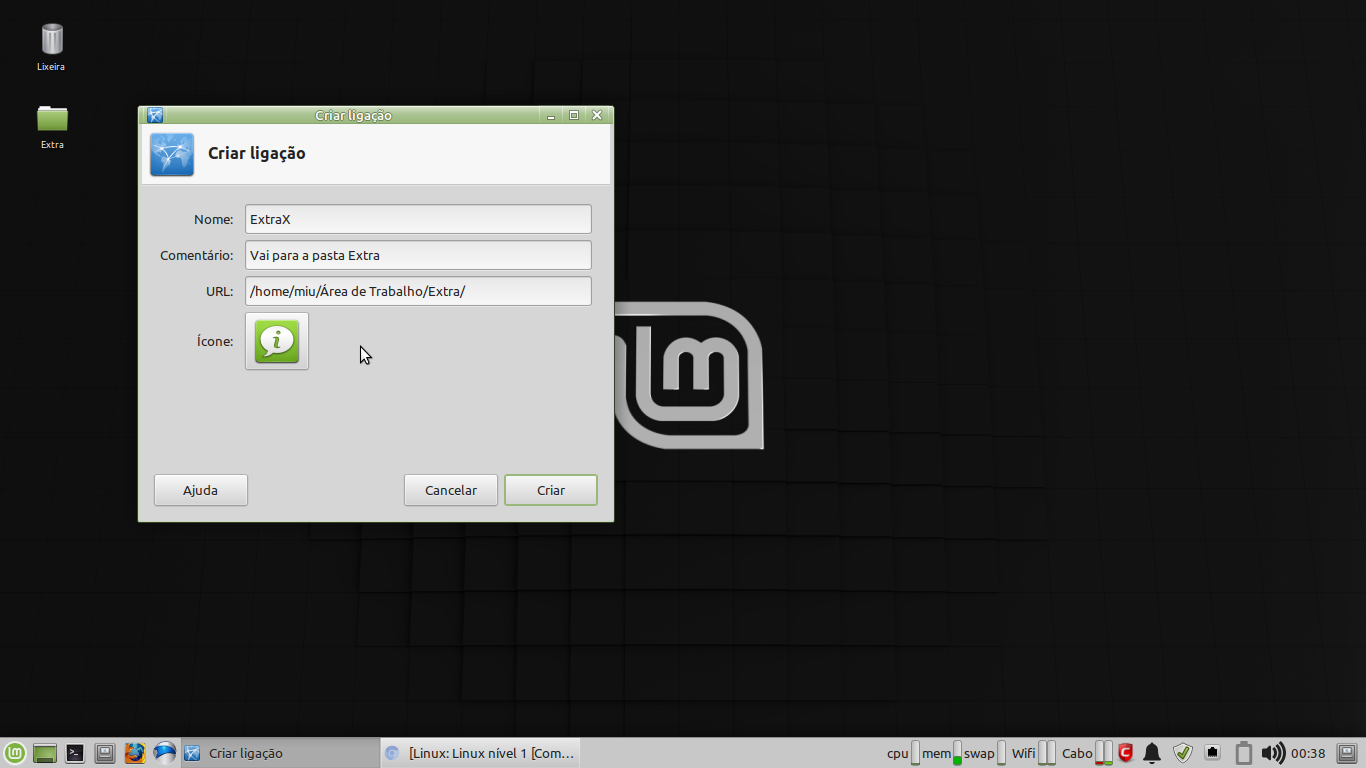
Task: Click the update manager shield checkmark icon
Action: 1183,753
